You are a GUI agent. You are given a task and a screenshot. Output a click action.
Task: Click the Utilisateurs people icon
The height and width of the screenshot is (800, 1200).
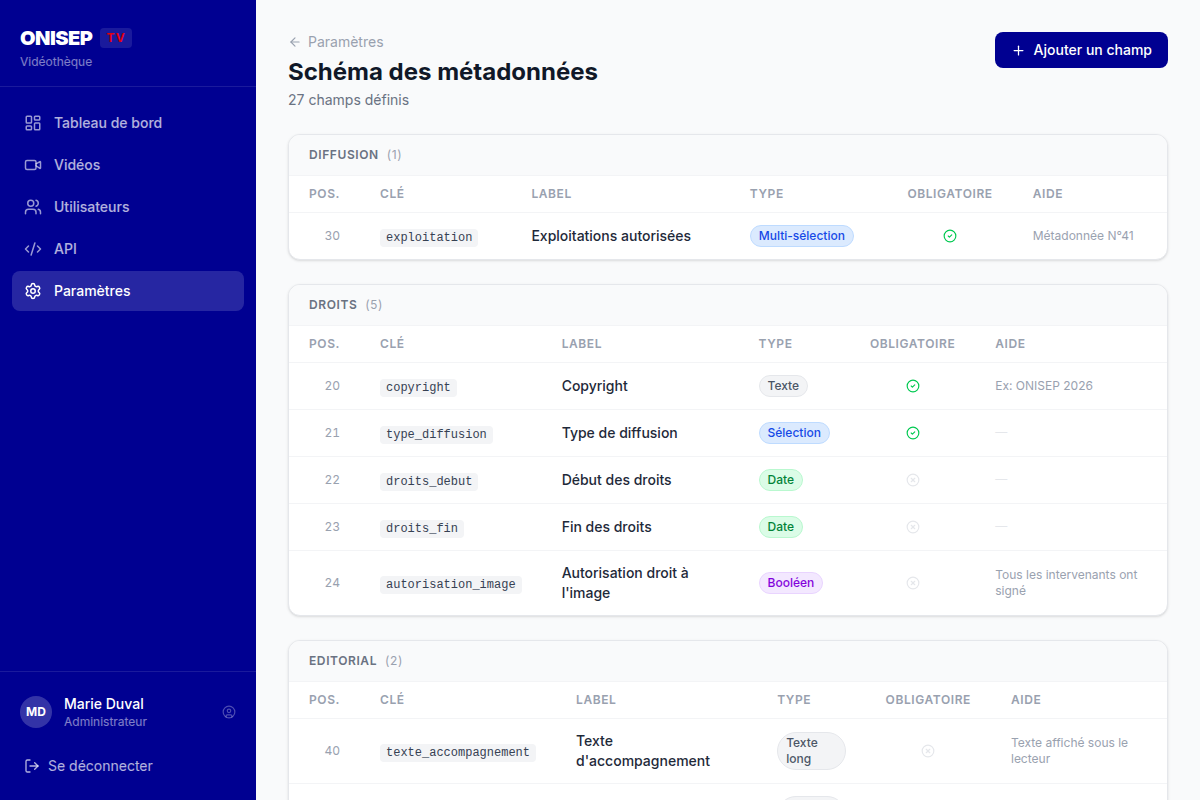point(33,207)
